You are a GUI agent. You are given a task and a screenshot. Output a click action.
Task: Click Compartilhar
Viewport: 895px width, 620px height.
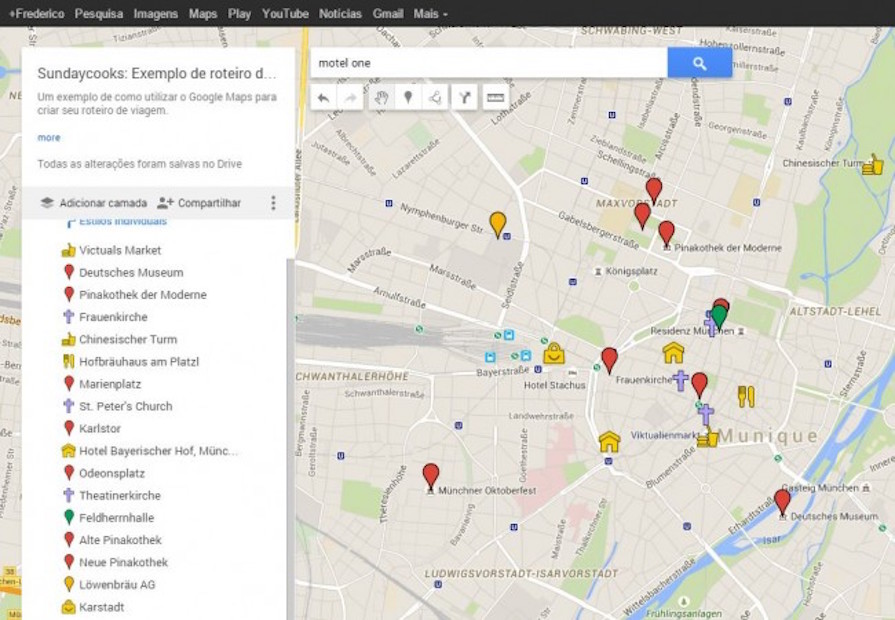tap(199, 203)
